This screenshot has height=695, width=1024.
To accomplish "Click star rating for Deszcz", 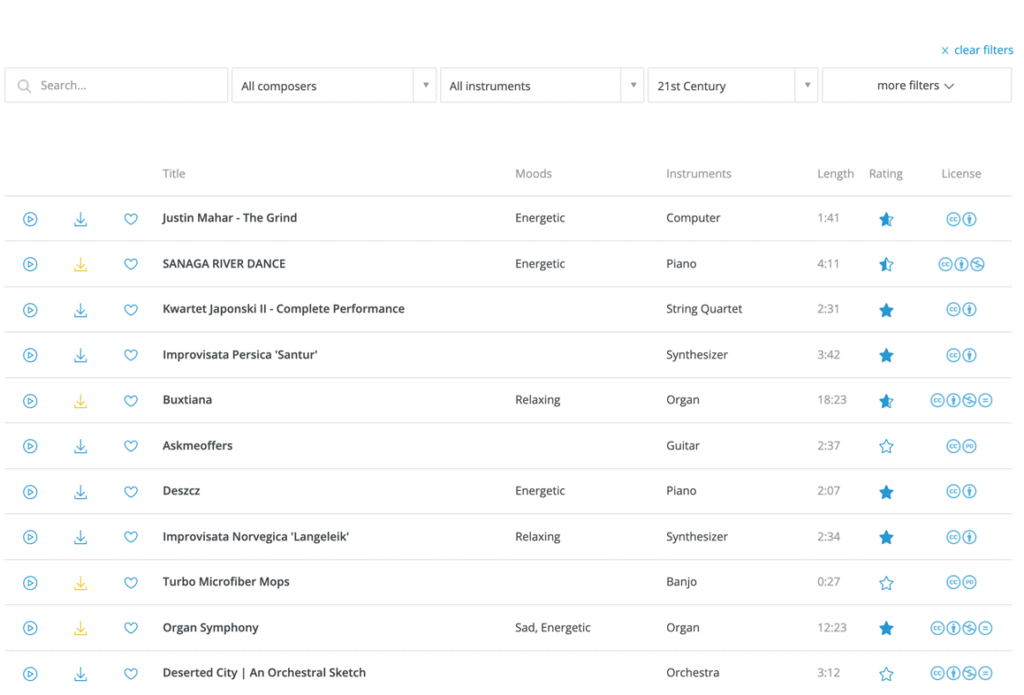I will [886, 492].
